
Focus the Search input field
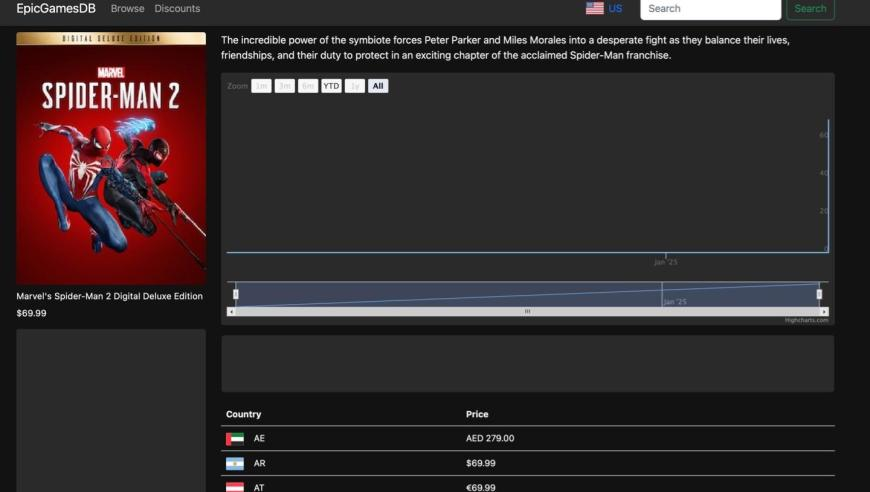710,9
